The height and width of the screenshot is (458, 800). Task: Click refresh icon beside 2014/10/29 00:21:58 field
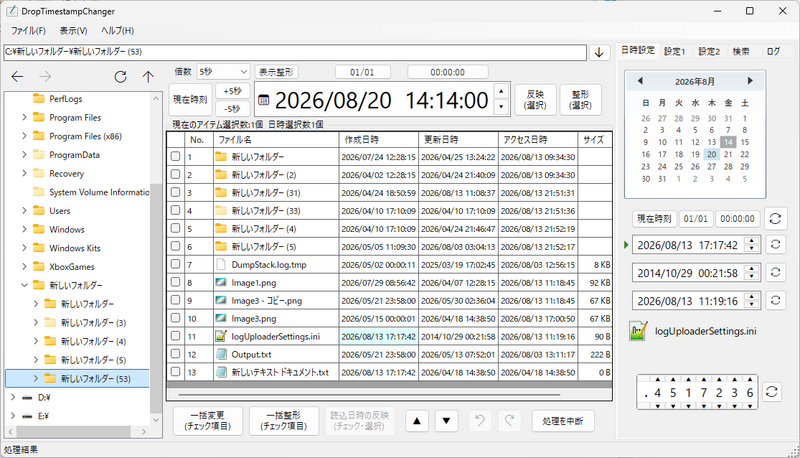point(776,272)
